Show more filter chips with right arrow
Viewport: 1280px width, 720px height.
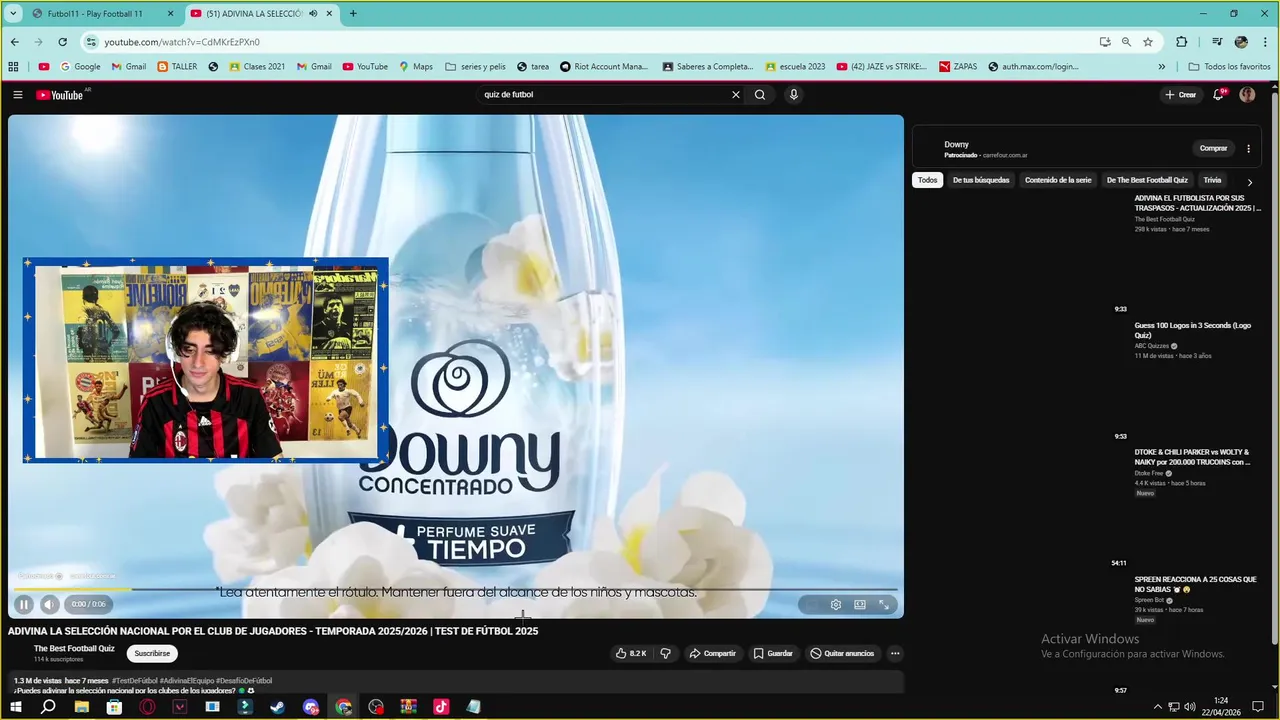1249,182
